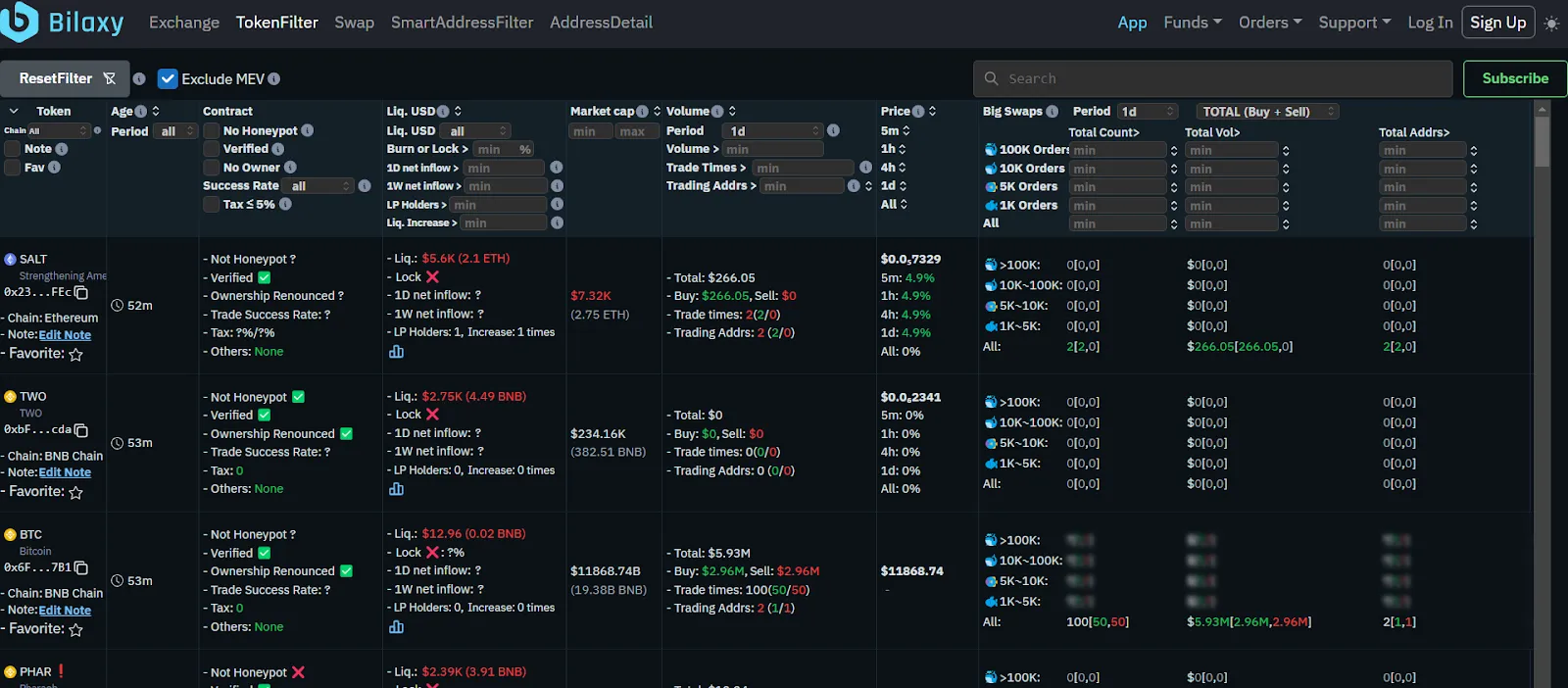The image size is (1568, 688).
Task: Open liquidity chart icon for SALT
Action: pyautogui.click(x=396, y=351)
